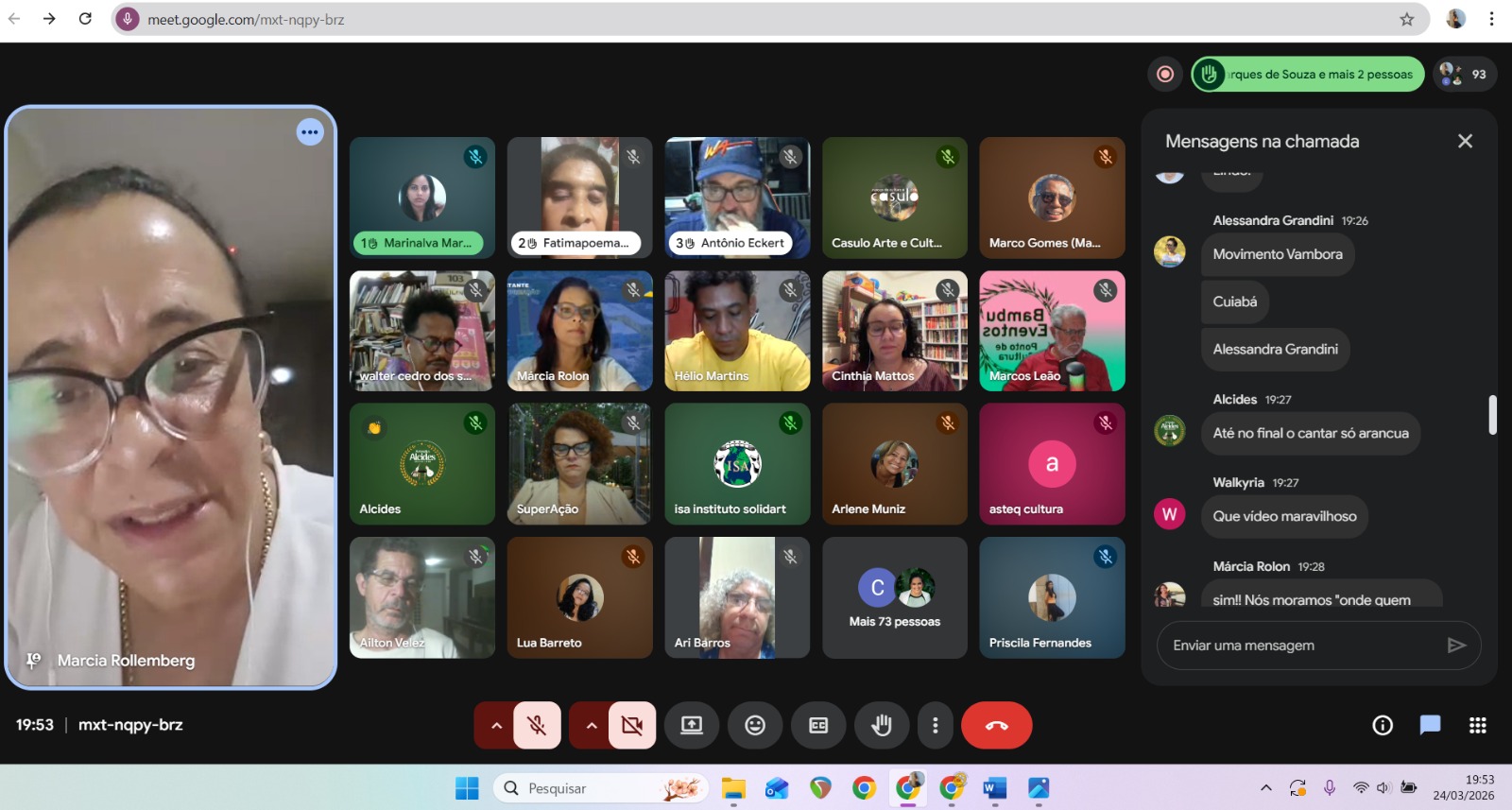Screen dimensions: 1512x810
Task: Open options on Marcia Rollemberg's tile
Action: pyautogui.click(x=310, y=132)
